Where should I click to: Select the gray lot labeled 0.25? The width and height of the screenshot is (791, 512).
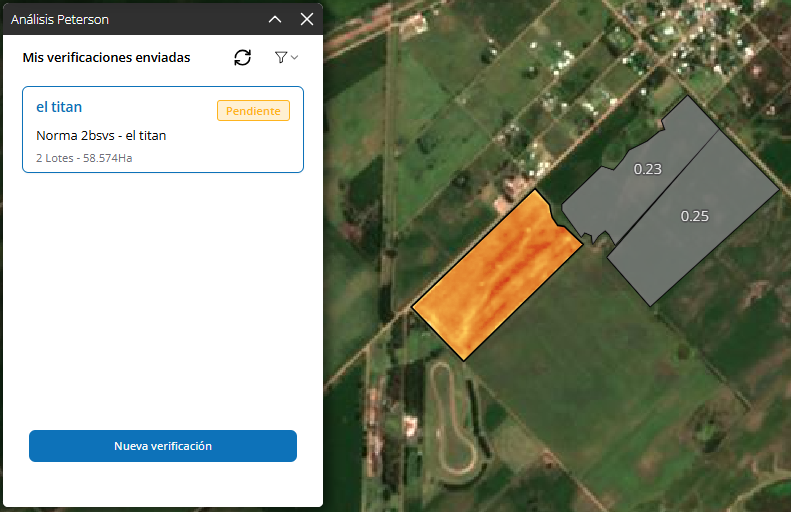pos(695,217)
